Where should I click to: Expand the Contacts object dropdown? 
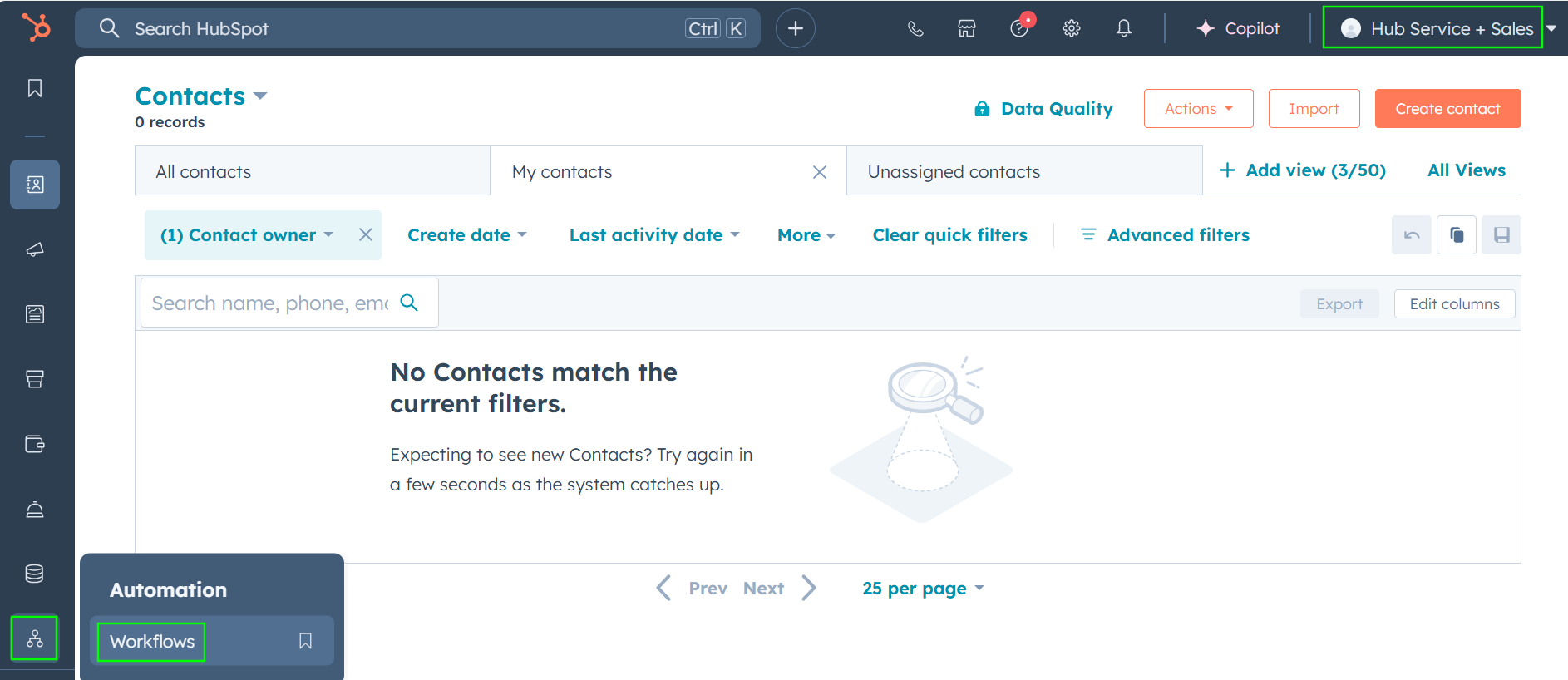click(x=260, y=96)
